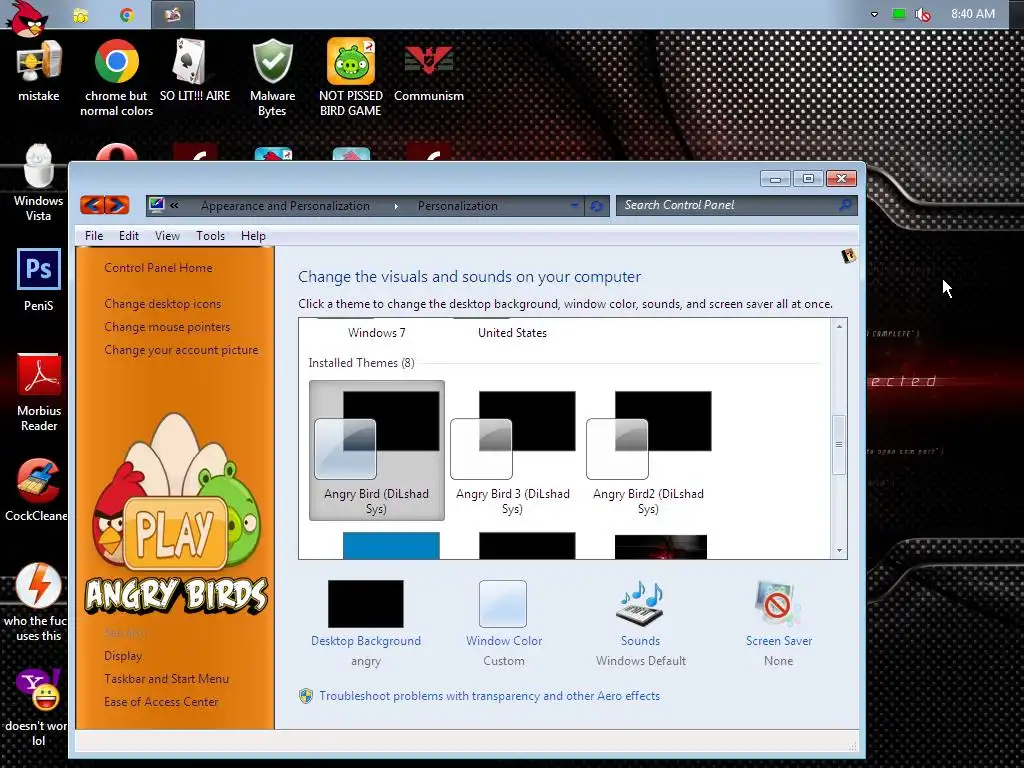Expand the double chevron in address bar

tap(174, 205)
